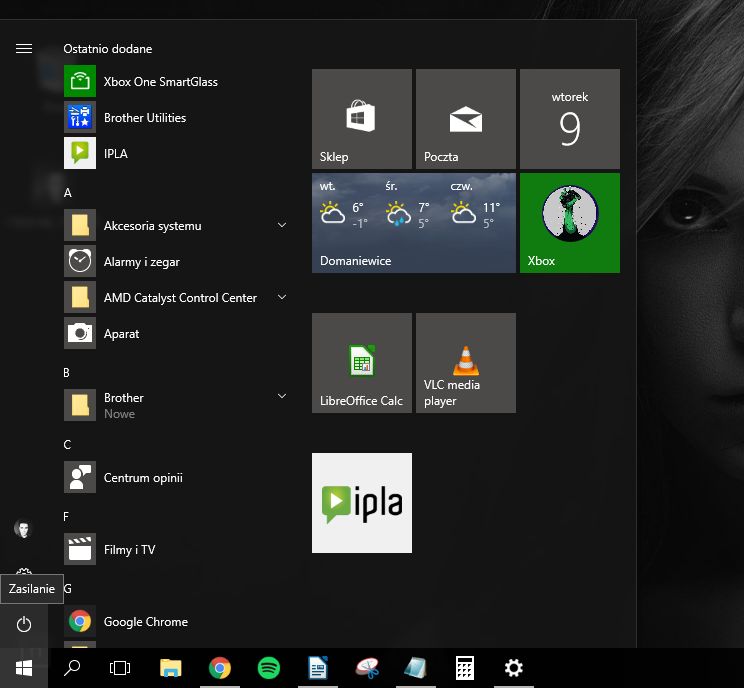Launch VLC media player tile

click(465, 363)
